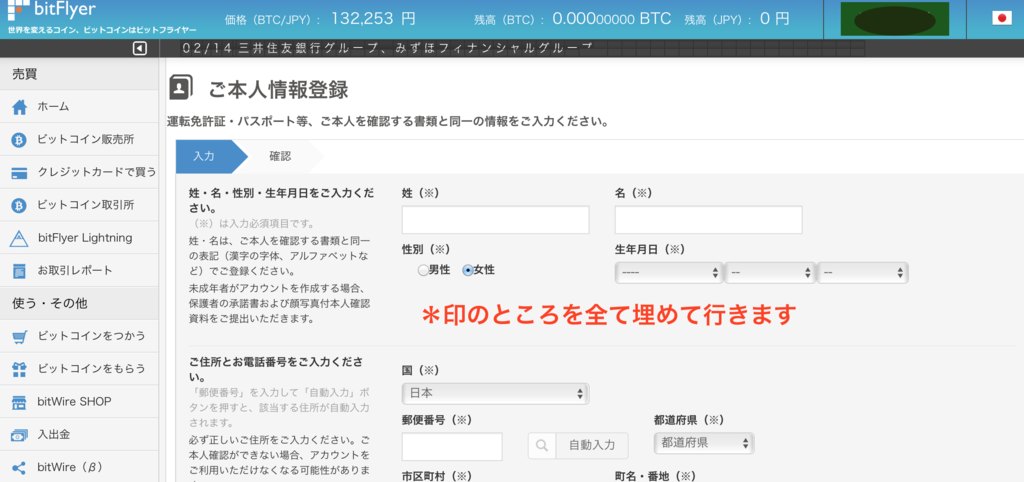
Task: Click the Japan flag language icon
Action: click(1001, 18)
